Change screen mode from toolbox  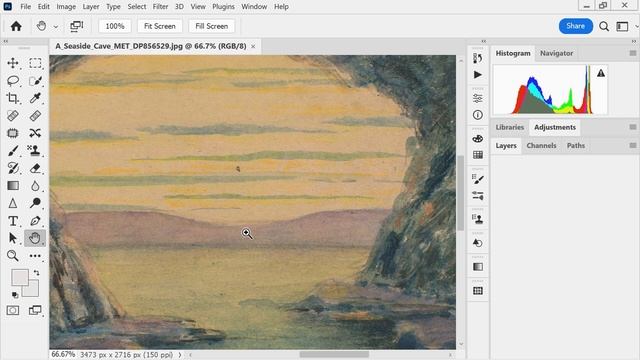click(35, 311)
